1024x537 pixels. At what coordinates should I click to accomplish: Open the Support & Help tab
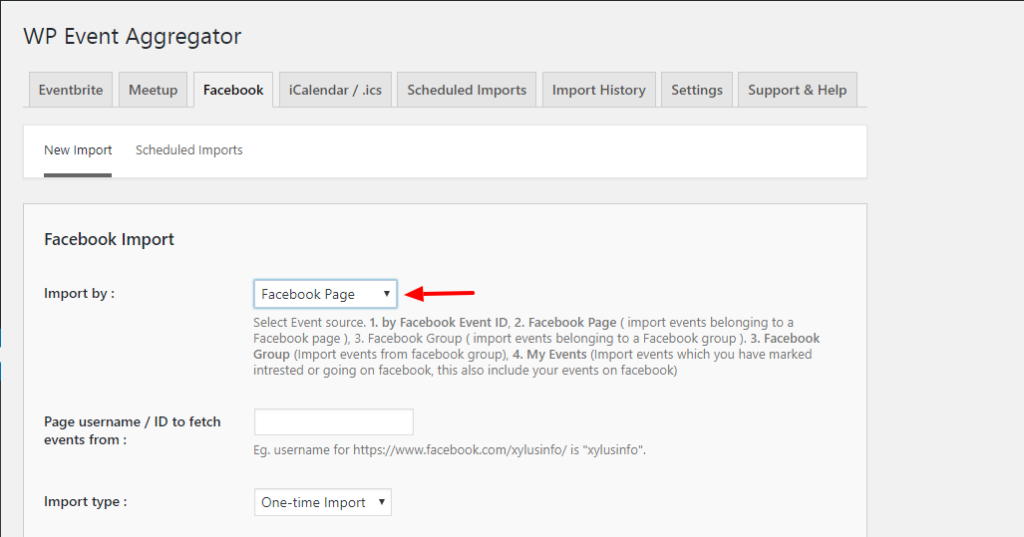(x=797, y=90)
